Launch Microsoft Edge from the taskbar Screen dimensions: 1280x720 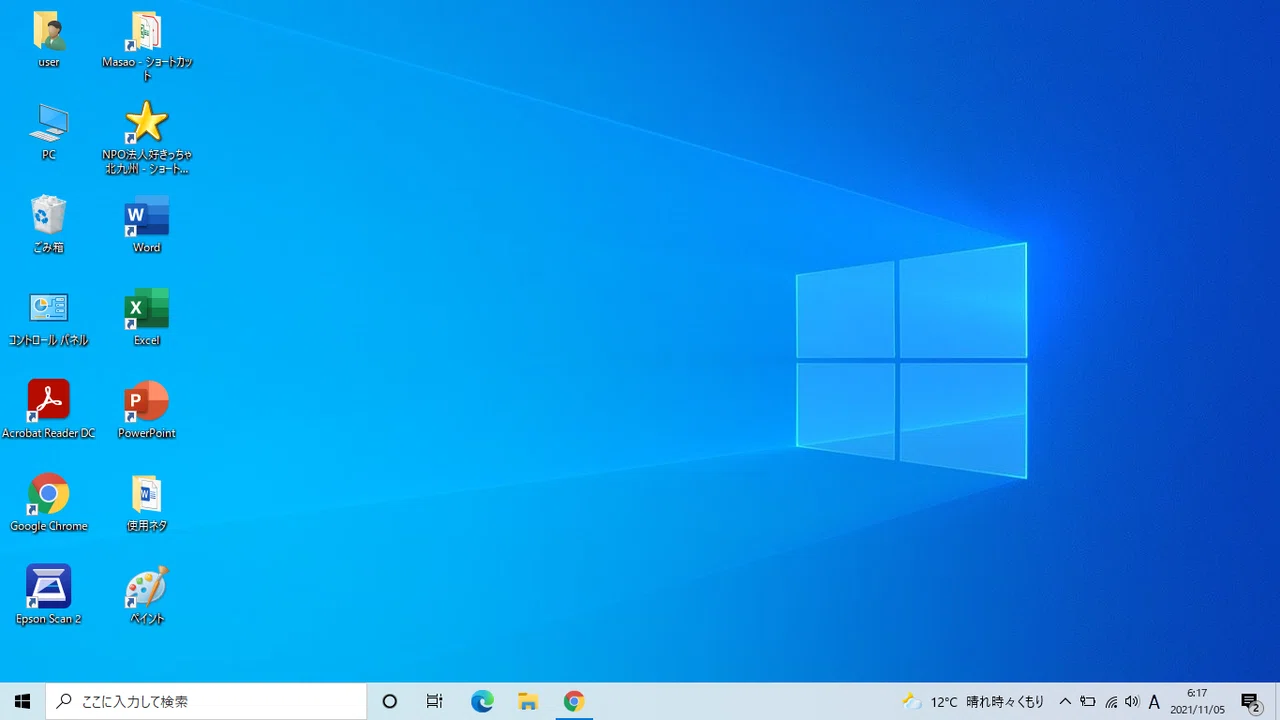[x=482, y=701]
